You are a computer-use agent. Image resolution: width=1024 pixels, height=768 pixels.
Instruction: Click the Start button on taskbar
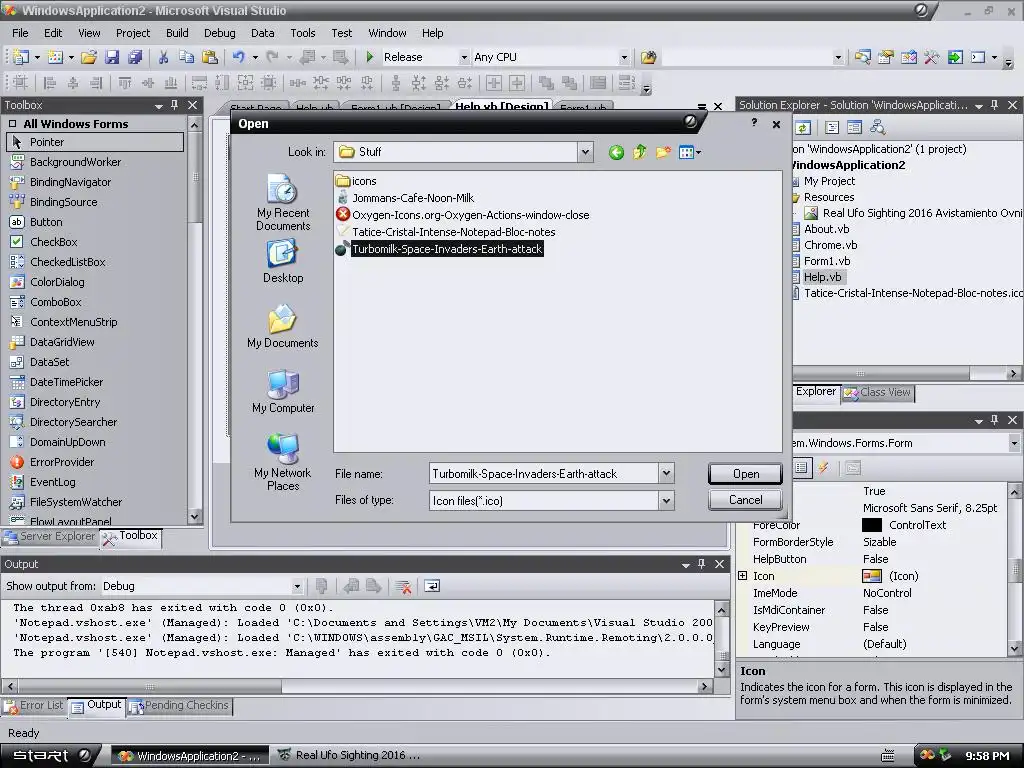[51, 756]
